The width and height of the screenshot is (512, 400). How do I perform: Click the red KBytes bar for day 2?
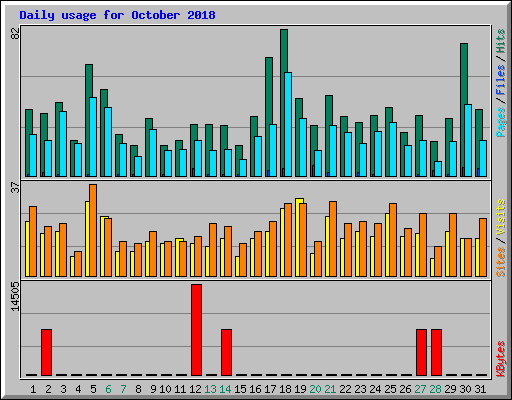coord(46,352)
